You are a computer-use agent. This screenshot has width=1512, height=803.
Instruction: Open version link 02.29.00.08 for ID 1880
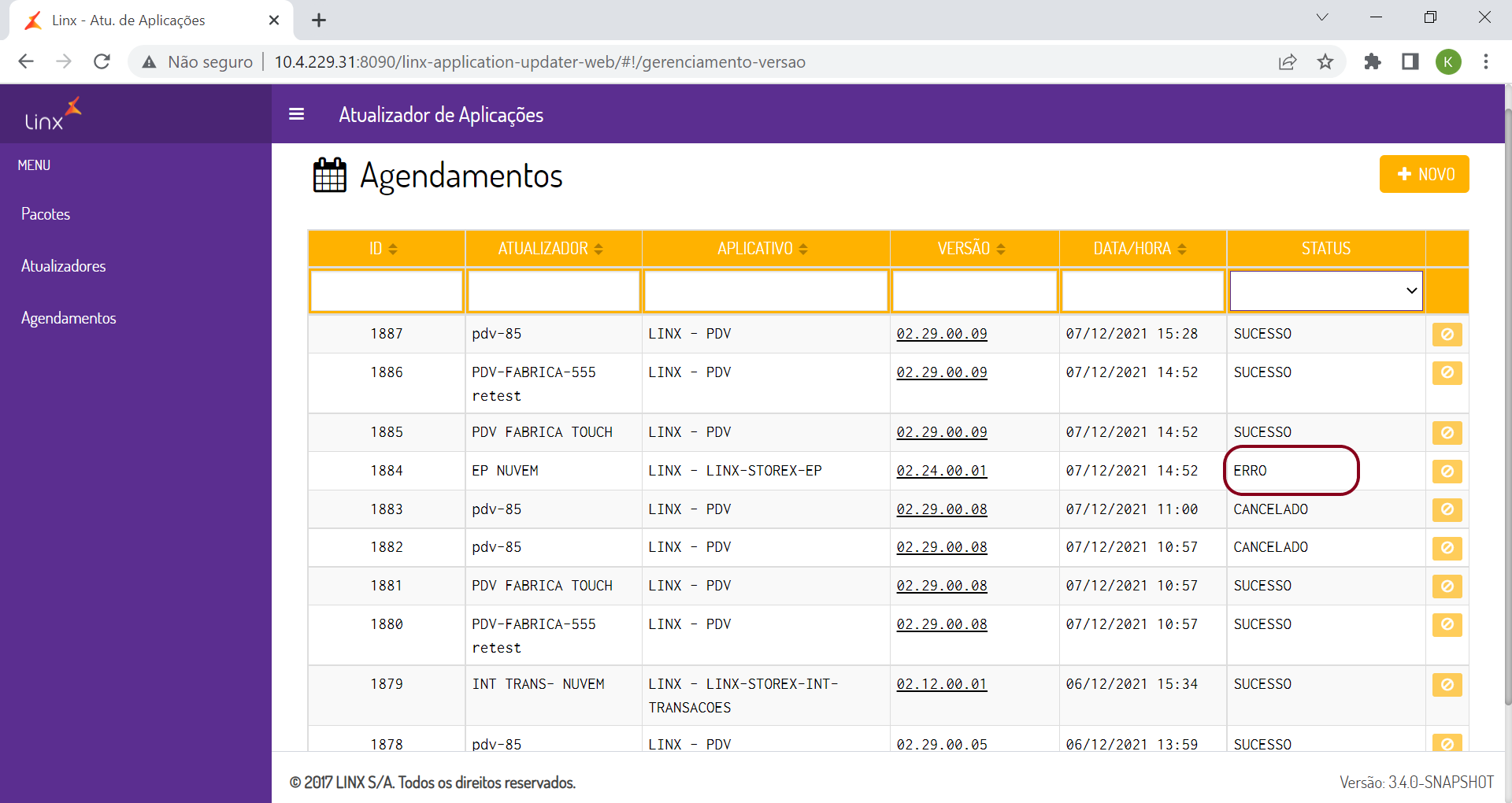pyautogui.click(x=942, y=624)
